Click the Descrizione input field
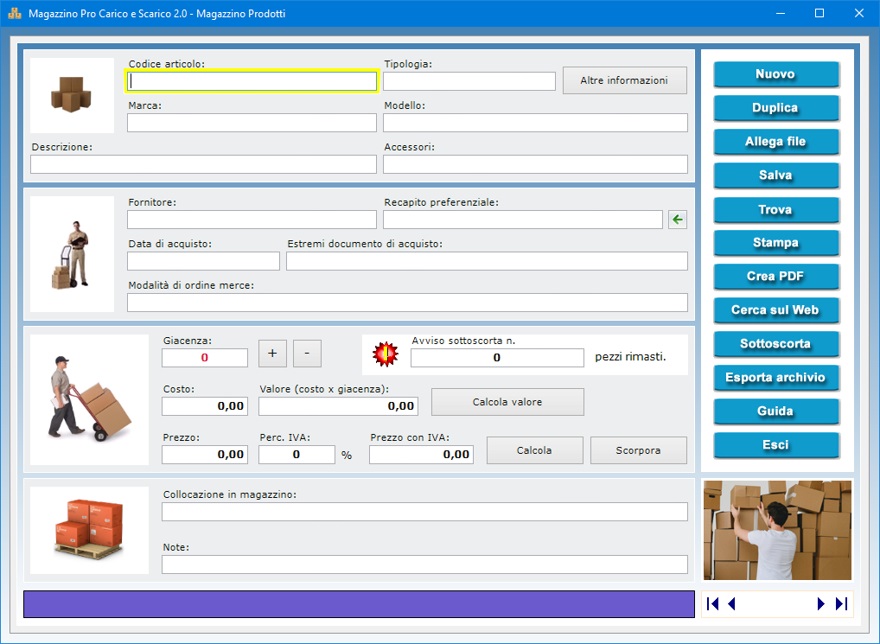This screenshot has width=880, height=644. (203, 164)
